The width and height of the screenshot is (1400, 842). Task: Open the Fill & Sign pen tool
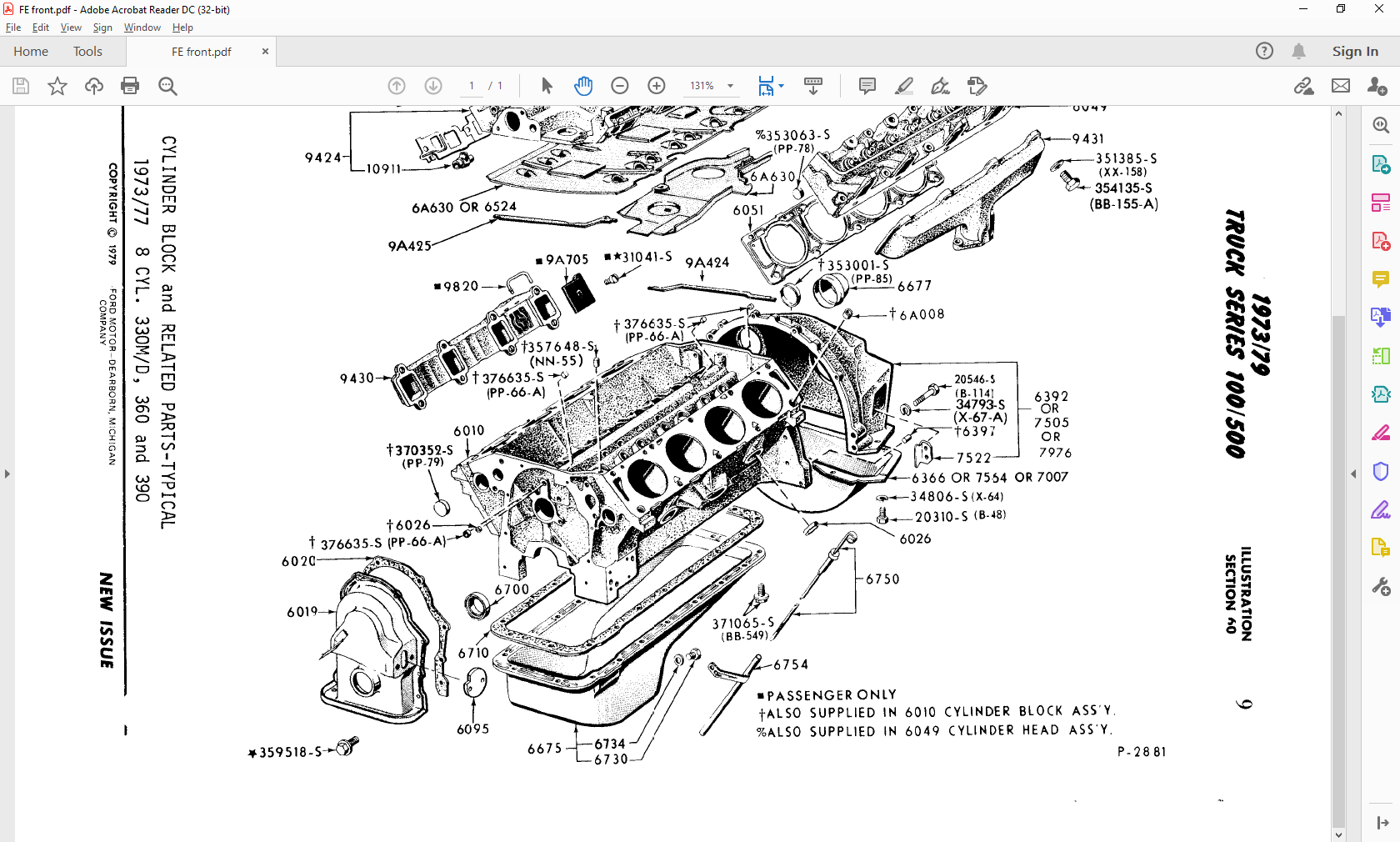pos(940,86)
